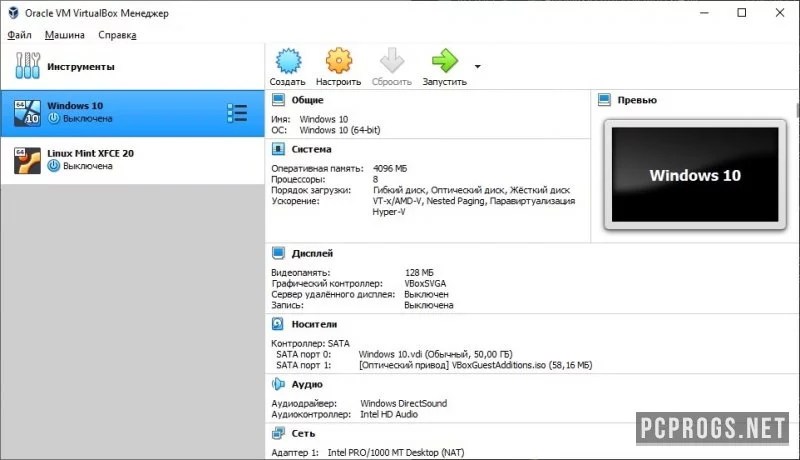Click the VBoxGuestAdditions.iso optical drive entry
This screenshot has width=800, height=460.
coord(476,365)
